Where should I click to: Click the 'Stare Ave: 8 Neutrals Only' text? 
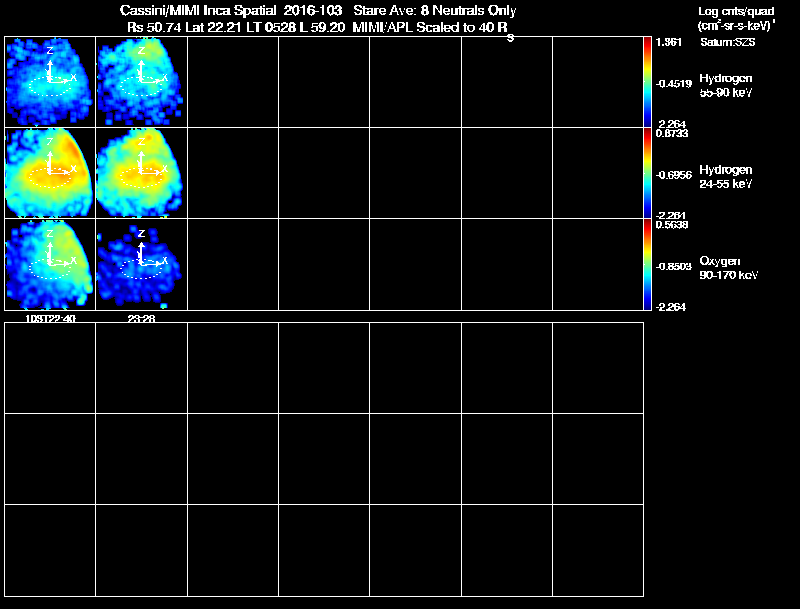tap(435, 10)
